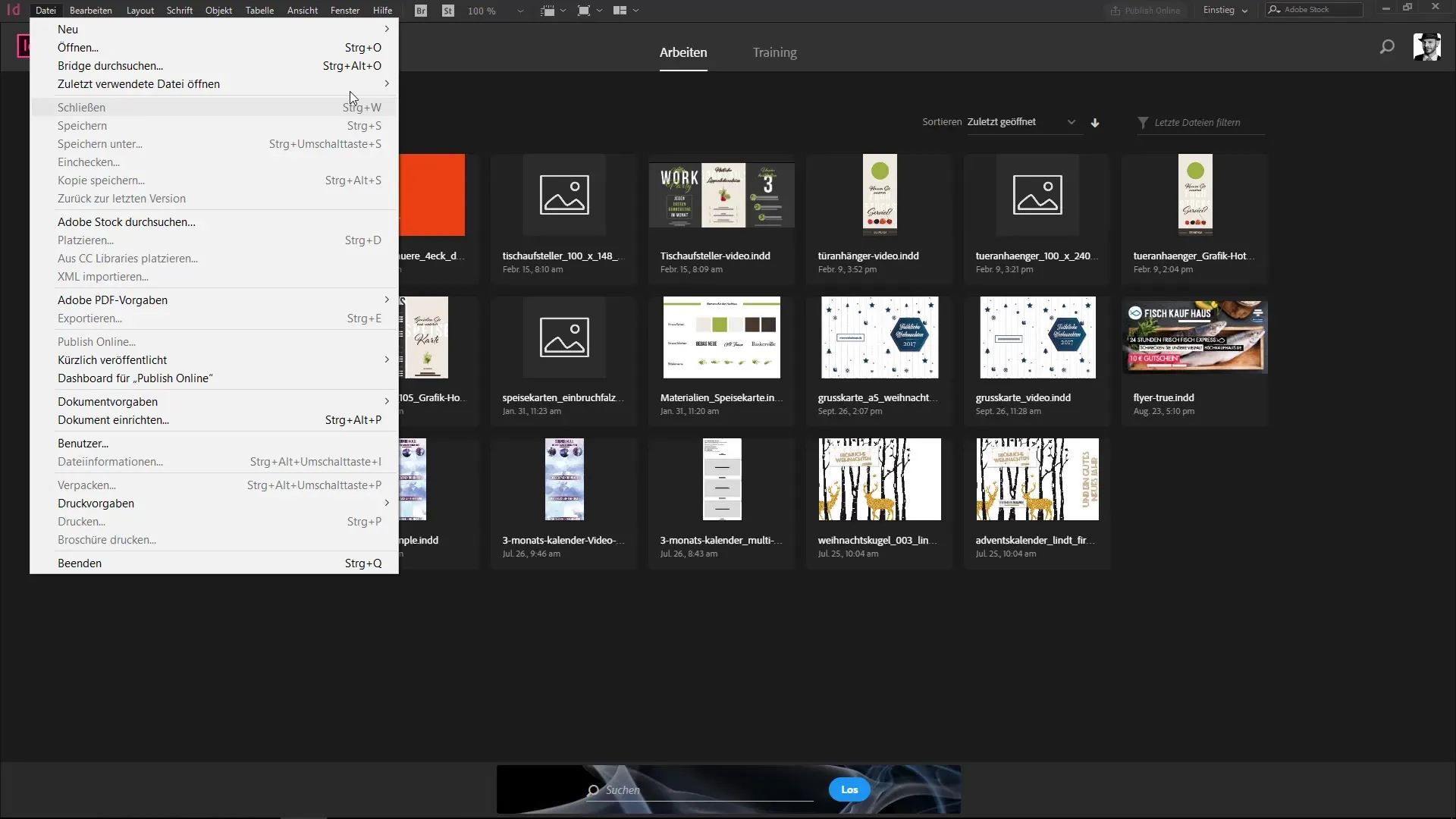Open the Tabelle menu
1456x819 pixels.
(x=259, y=11)
